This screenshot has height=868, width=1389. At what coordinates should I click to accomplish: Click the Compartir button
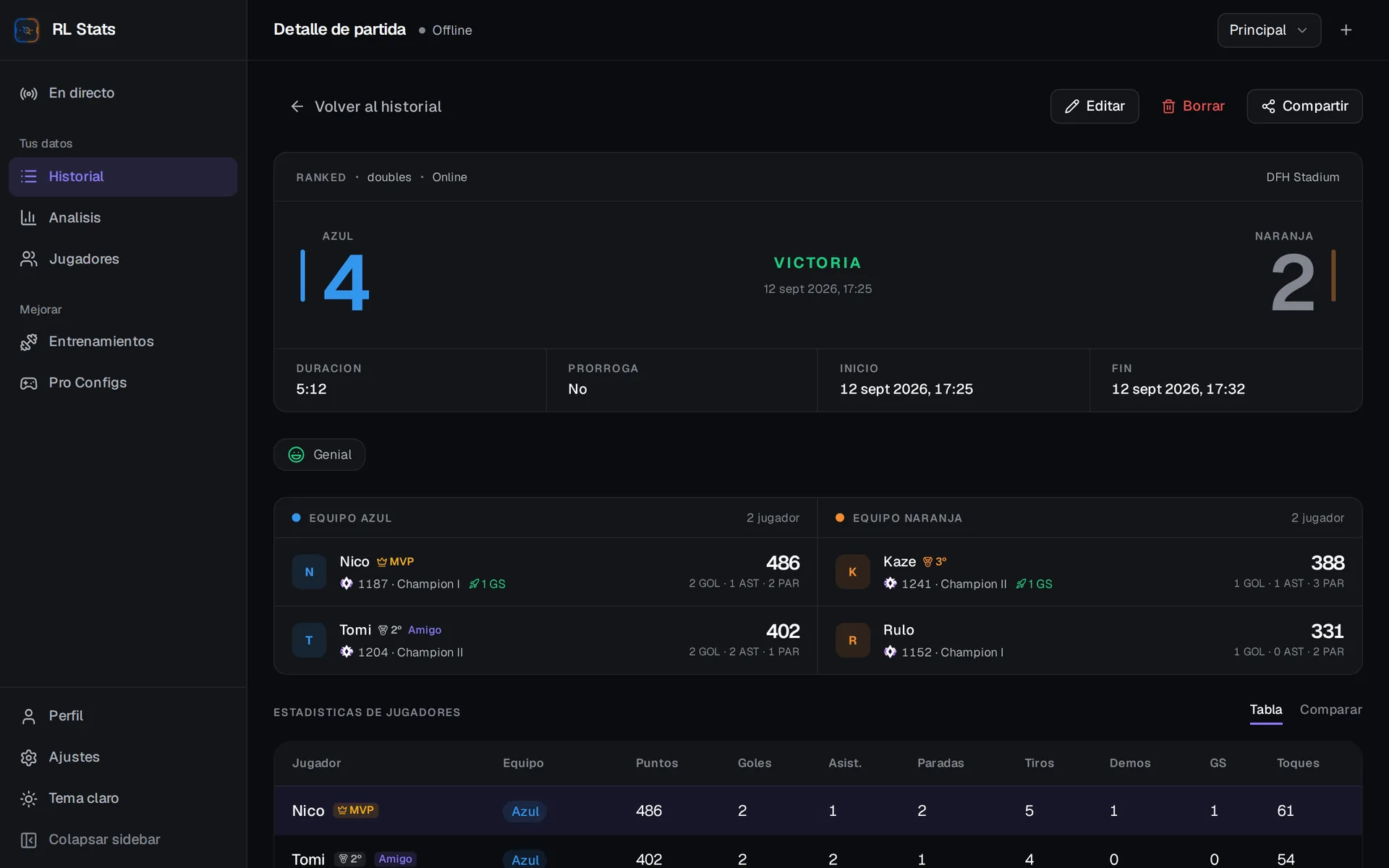tap(1304, 106)
